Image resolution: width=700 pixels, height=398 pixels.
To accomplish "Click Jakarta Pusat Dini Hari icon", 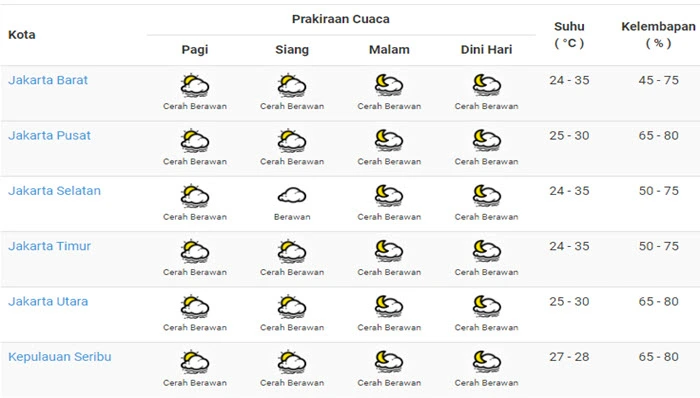I will (x=487, y=141).
